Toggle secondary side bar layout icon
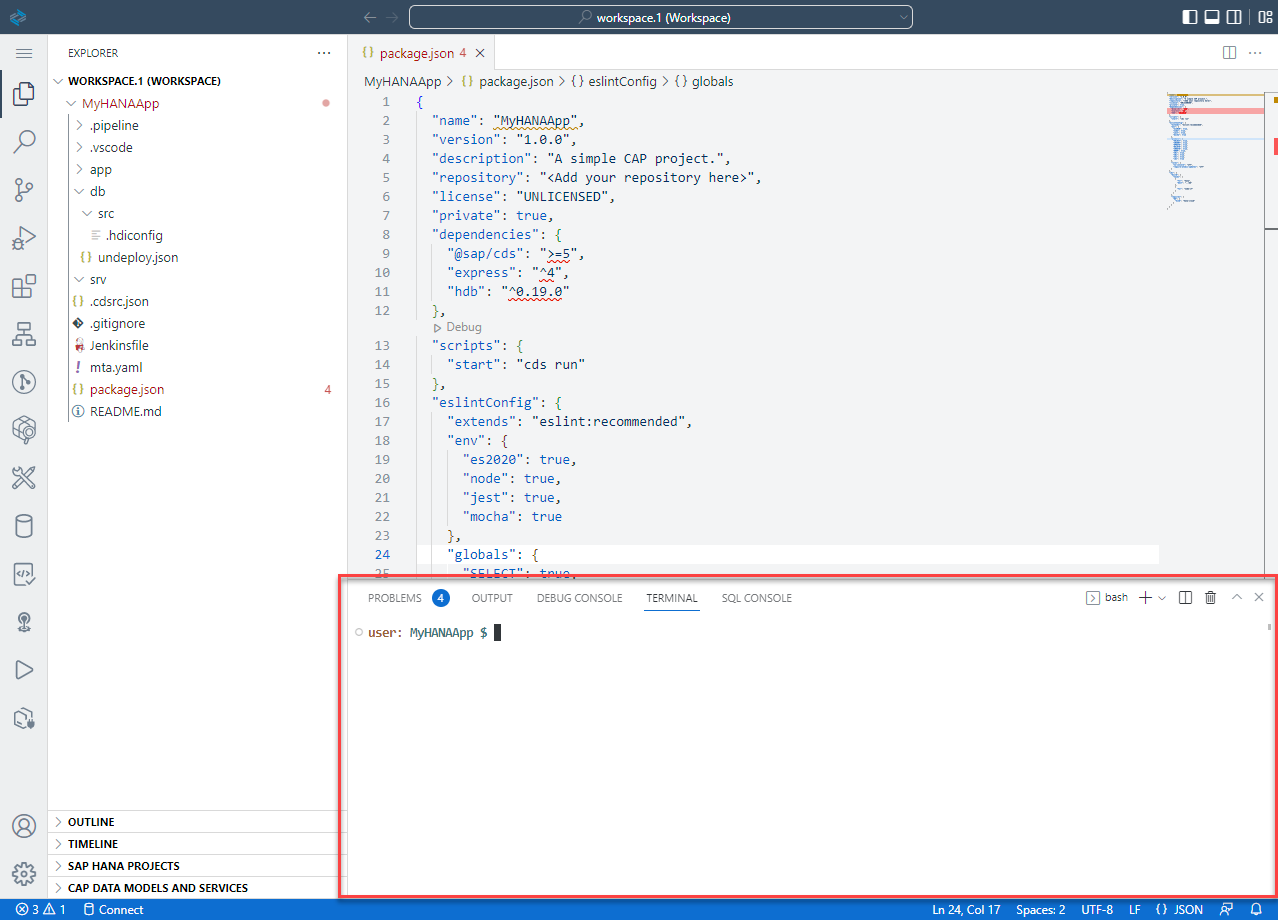This screenshot has width=1278, height=920. [1235, 17]
